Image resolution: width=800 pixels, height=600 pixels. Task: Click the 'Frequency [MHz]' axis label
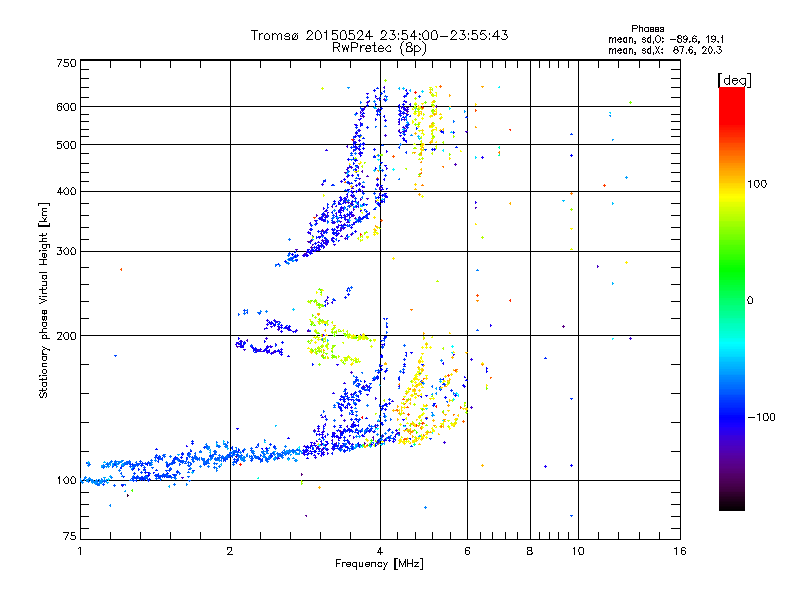[x=379, y=564]
